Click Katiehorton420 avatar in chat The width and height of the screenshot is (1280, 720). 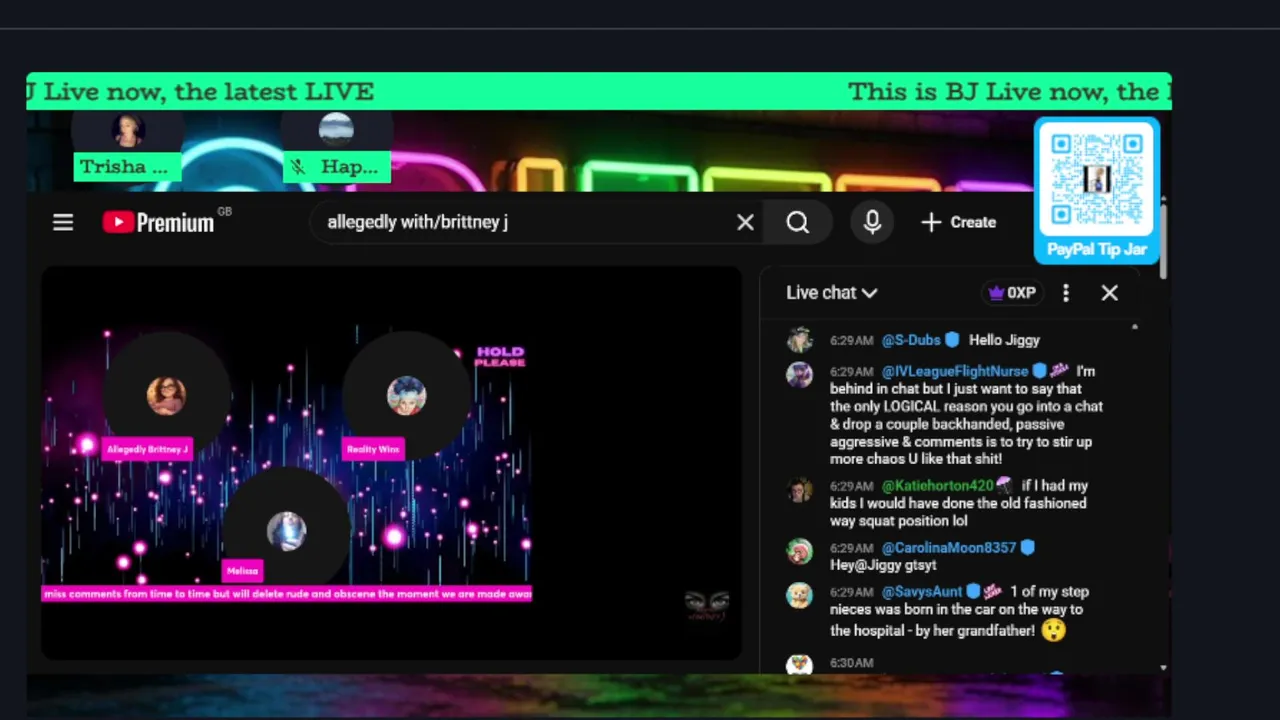(799, 489)
